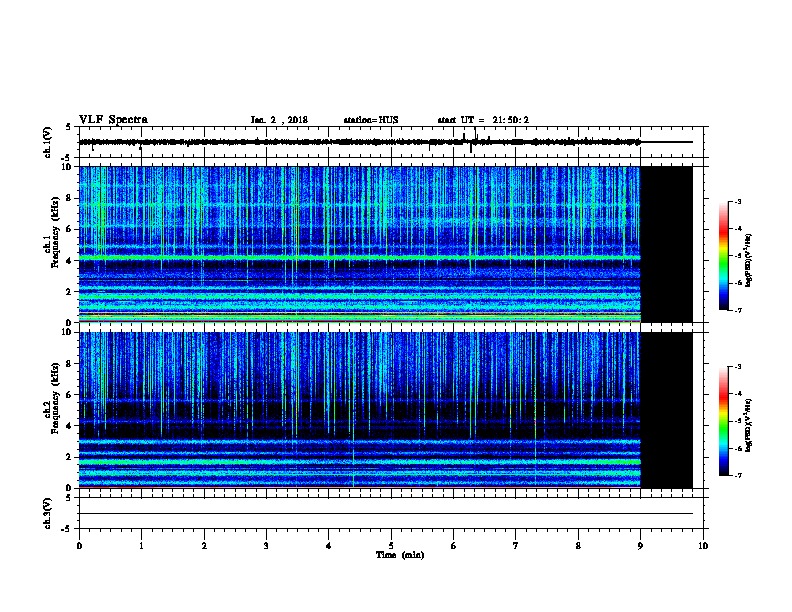Screen dimensions: 792x612
Task: Click the ch.2 spectrogram color scale bar
Action: 723,421
